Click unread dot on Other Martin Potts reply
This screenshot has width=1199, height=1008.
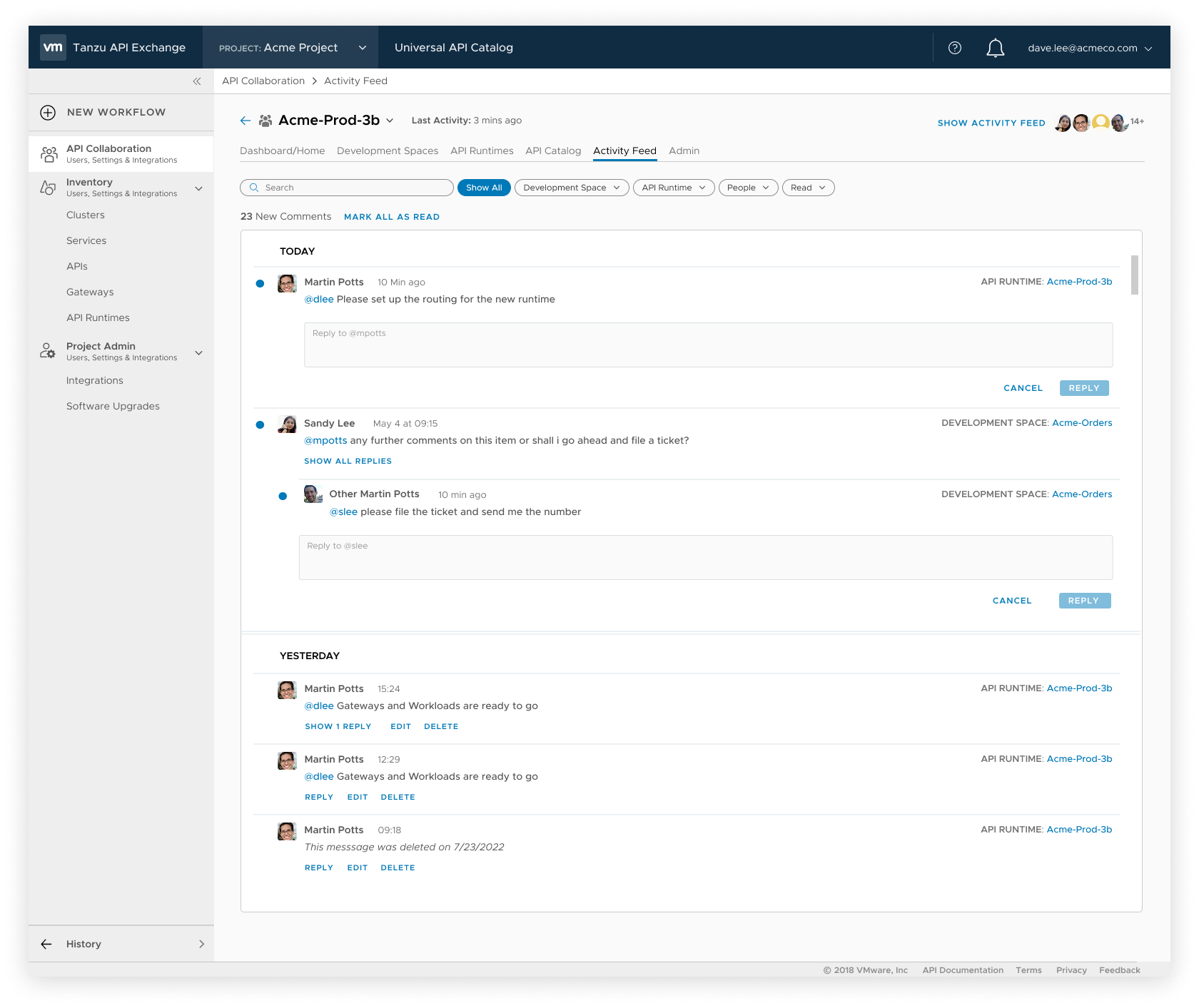(283, 497)
